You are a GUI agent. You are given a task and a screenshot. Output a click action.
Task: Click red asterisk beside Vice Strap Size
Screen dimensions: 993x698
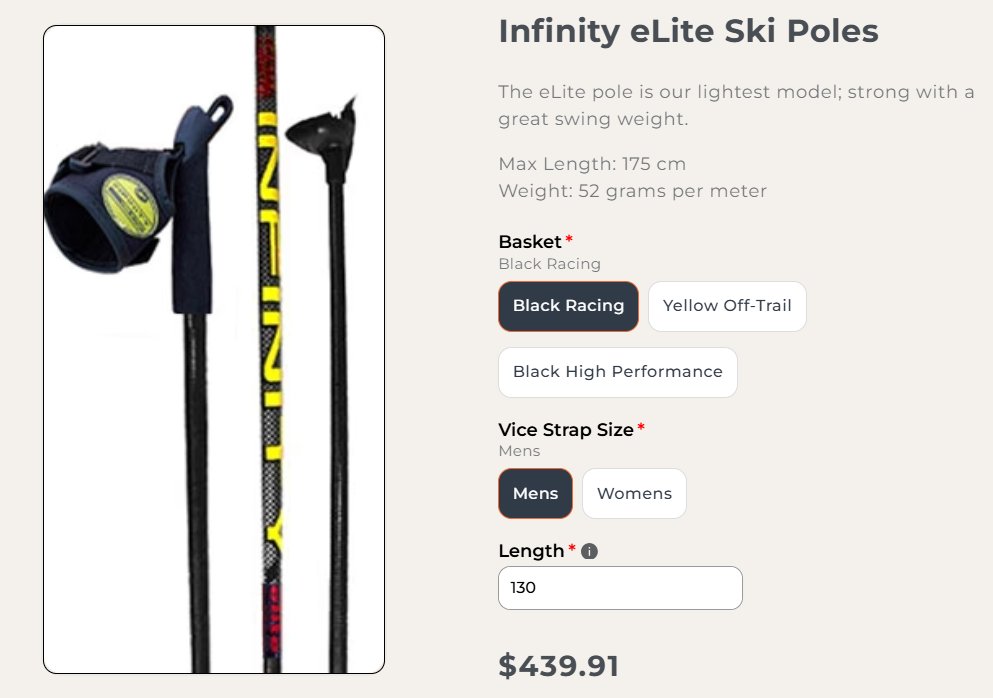click(x=641, y=428)
